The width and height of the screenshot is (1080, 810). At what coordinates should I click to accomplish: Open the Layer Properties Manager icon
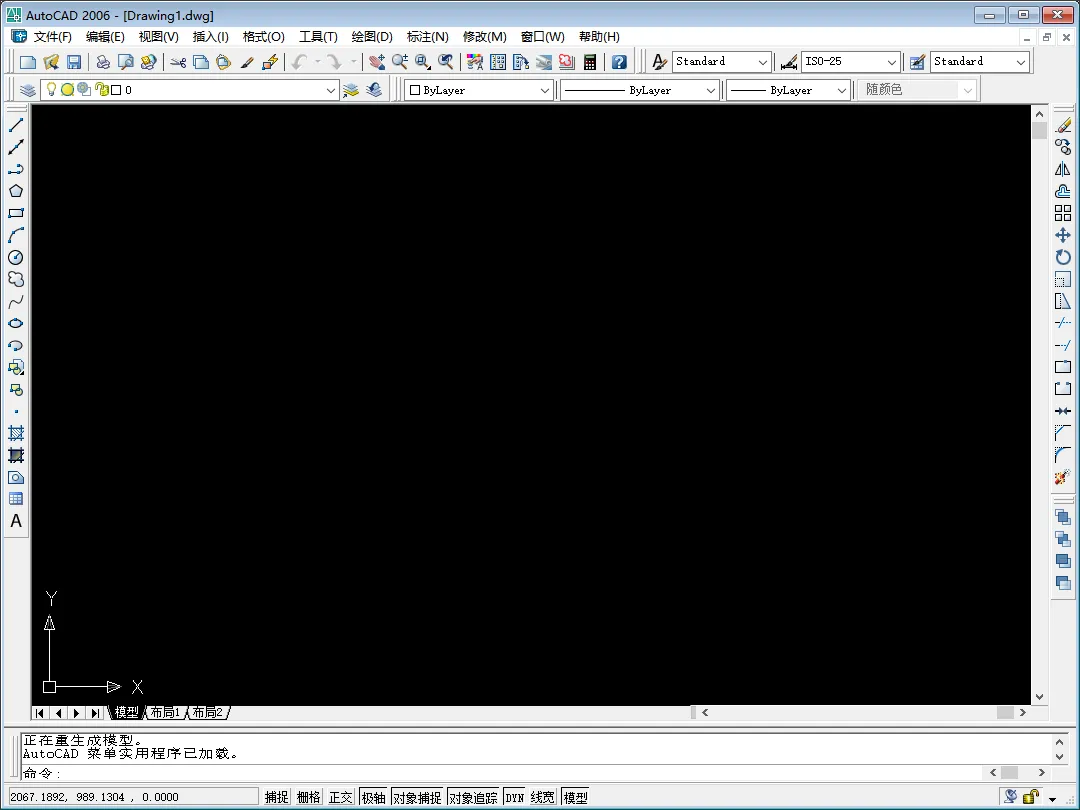pyautogui.click(x=28, y=90)
